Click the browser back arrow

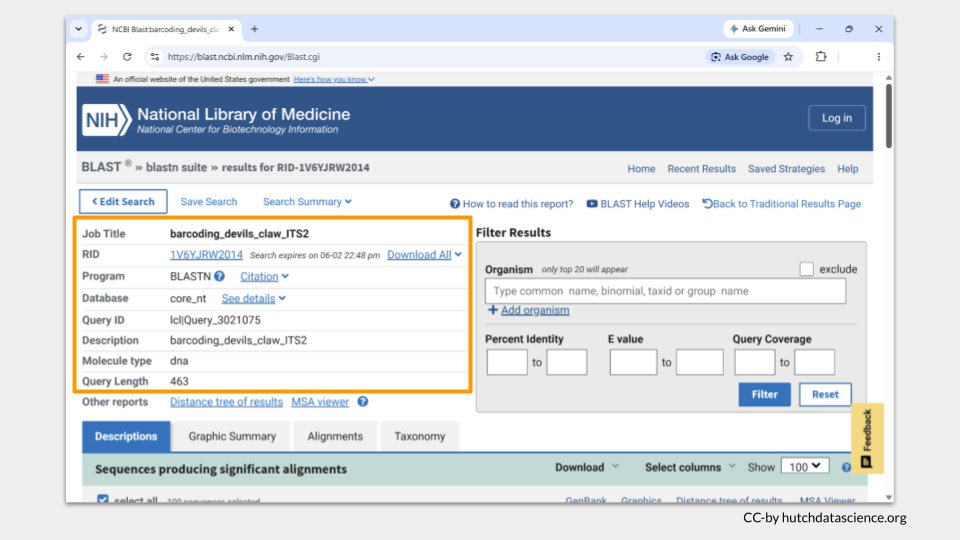click(81, 57)
